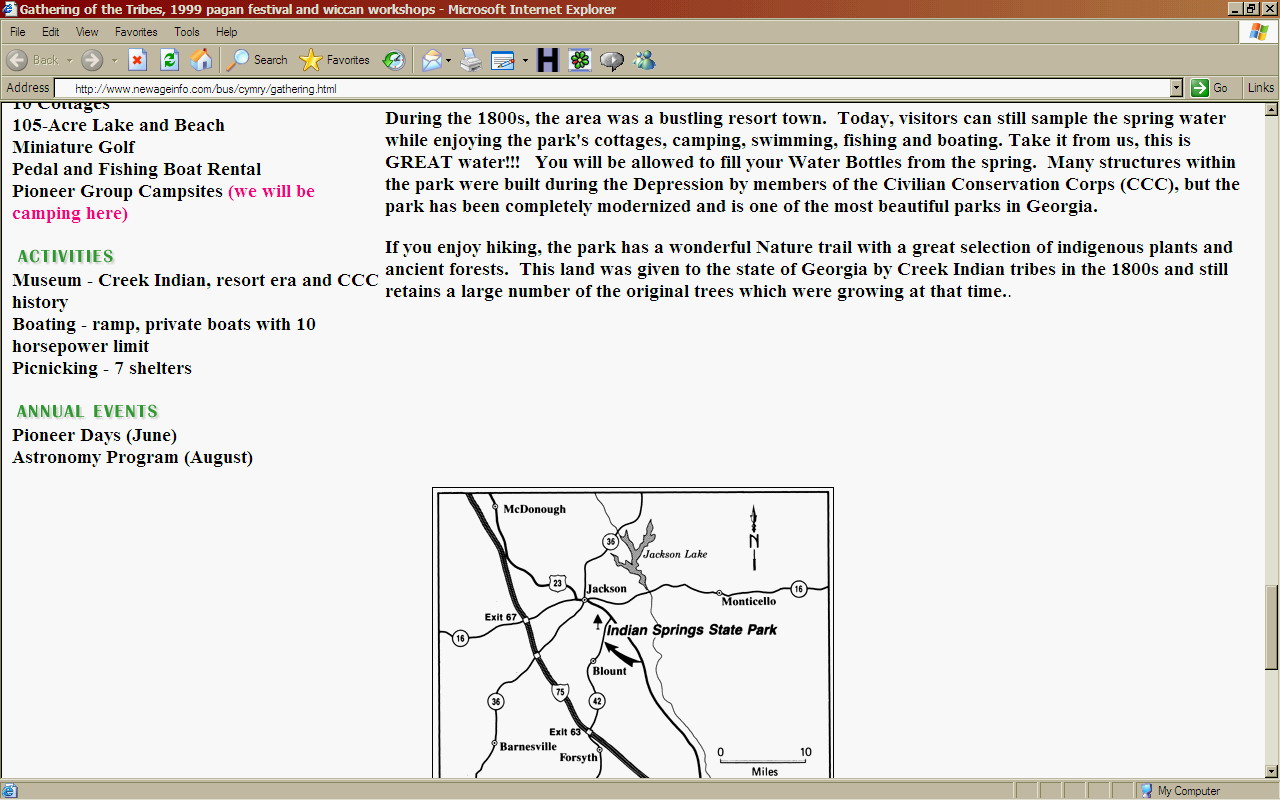Click the black H toolbar icon

(x=547, y=60)
